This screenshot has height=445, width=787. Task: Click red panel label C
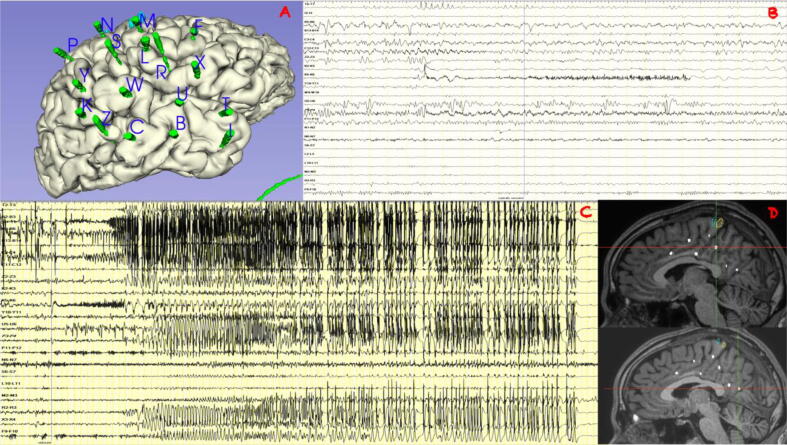(583, 211)
